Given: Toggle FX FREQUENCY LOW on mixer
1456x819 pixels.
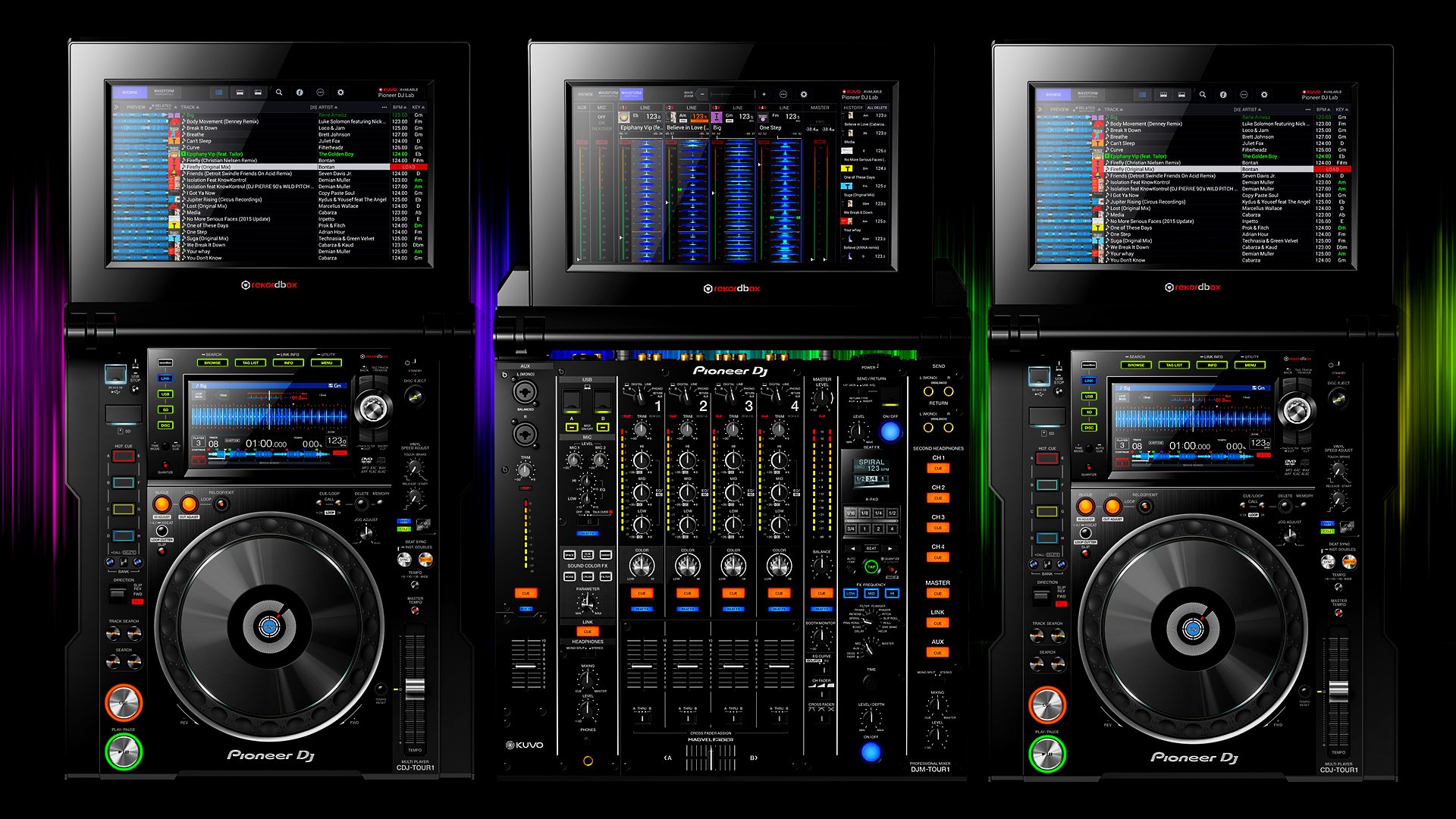Looking at the screenshot, I should click(851, 594).
